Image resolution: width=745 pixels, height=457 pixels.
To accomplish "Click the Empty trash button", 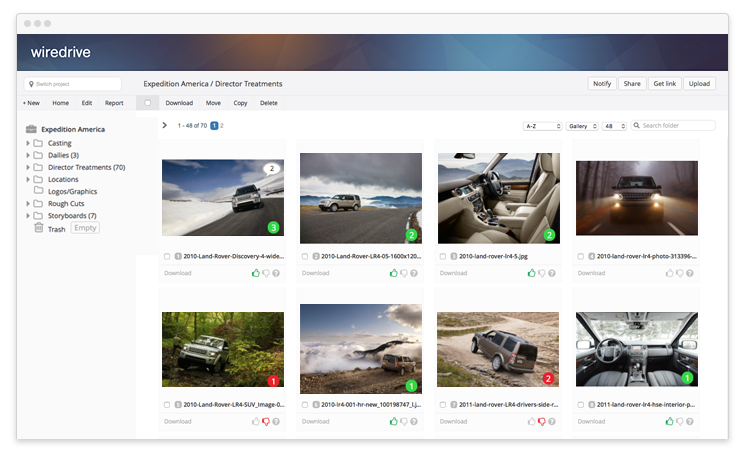I will click(x=85, y=228).
